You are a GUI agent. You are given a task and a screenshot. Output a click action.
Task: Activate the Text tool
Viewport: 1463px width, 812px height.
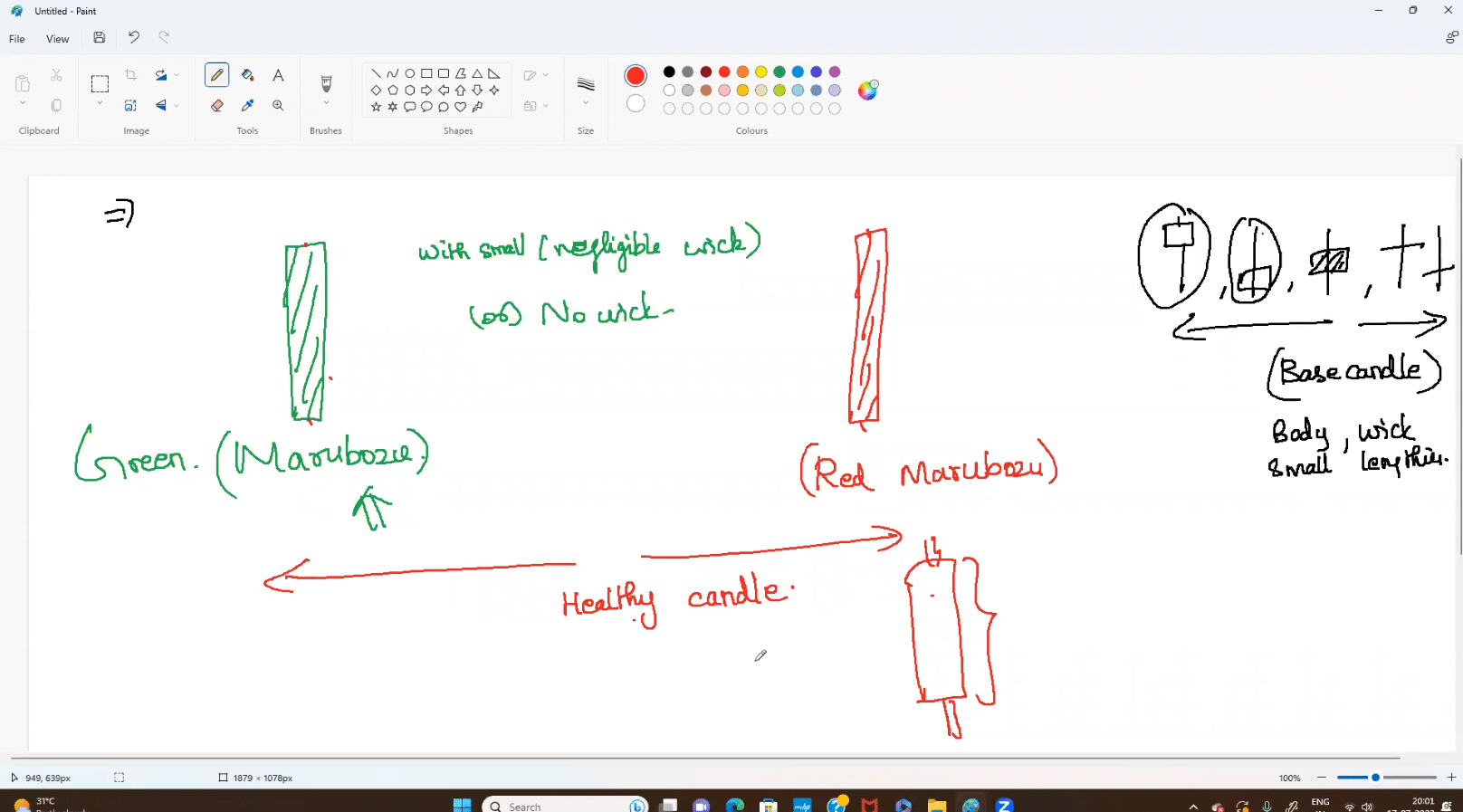click(x=278, y=75)
